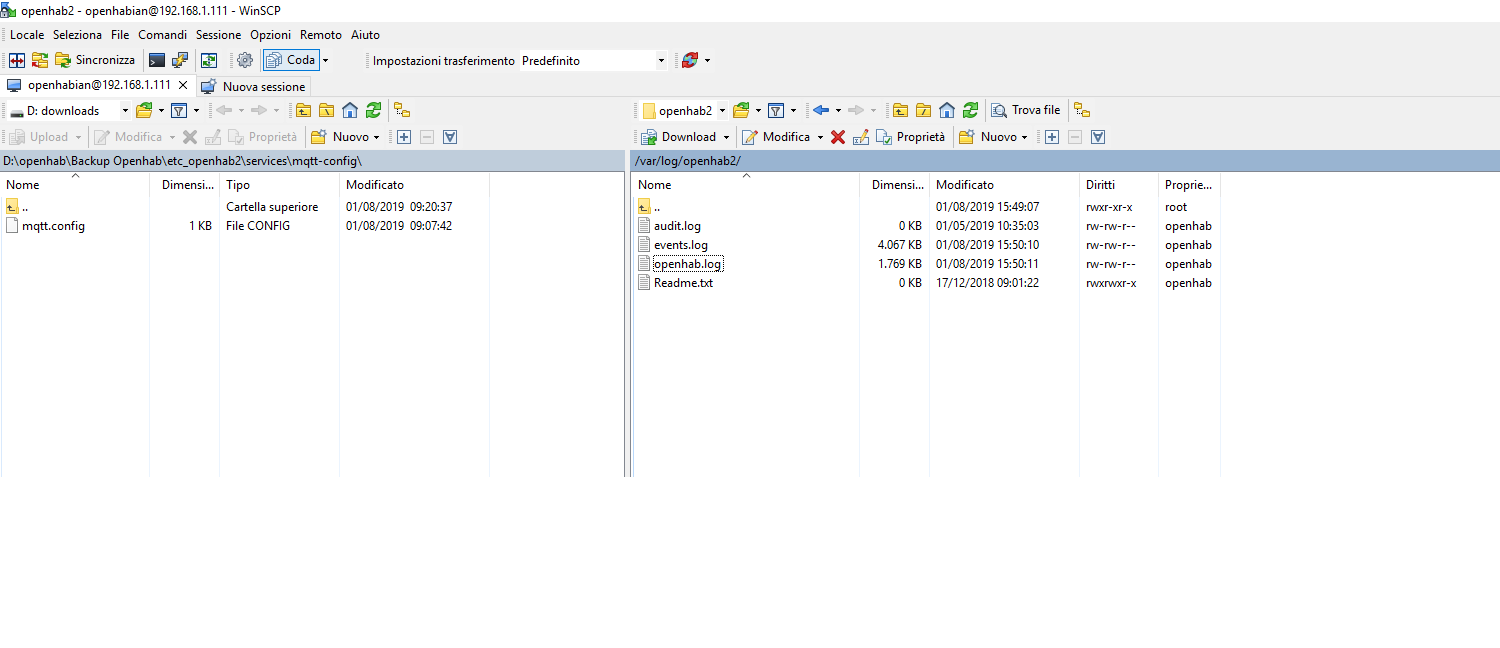Click the Download button
The width and height of the screenshot is (1500, 648).
coord(688,137)
